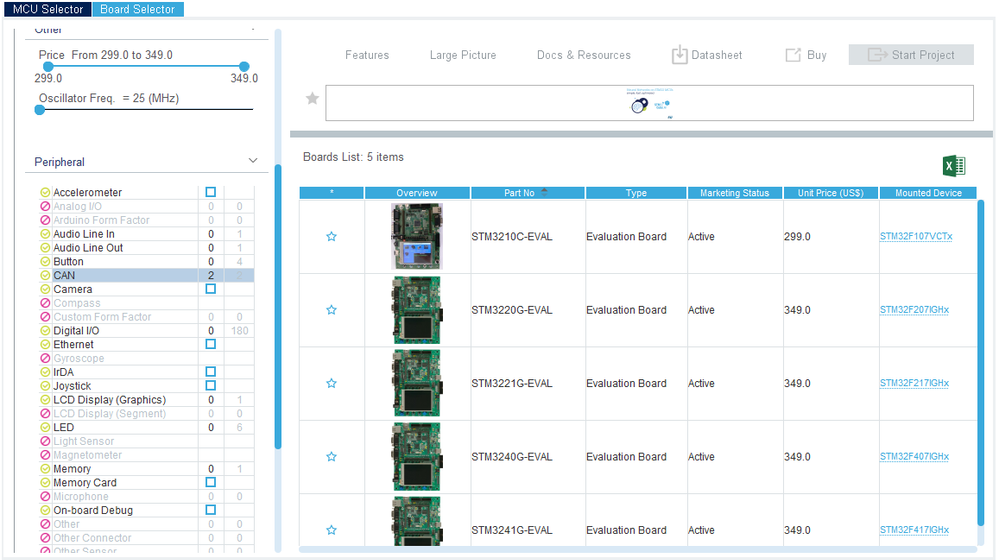The width and height of the screenshot is (999, 560).
Task: Click the Microphone disabled icon
Action: [x=45, y=496]
